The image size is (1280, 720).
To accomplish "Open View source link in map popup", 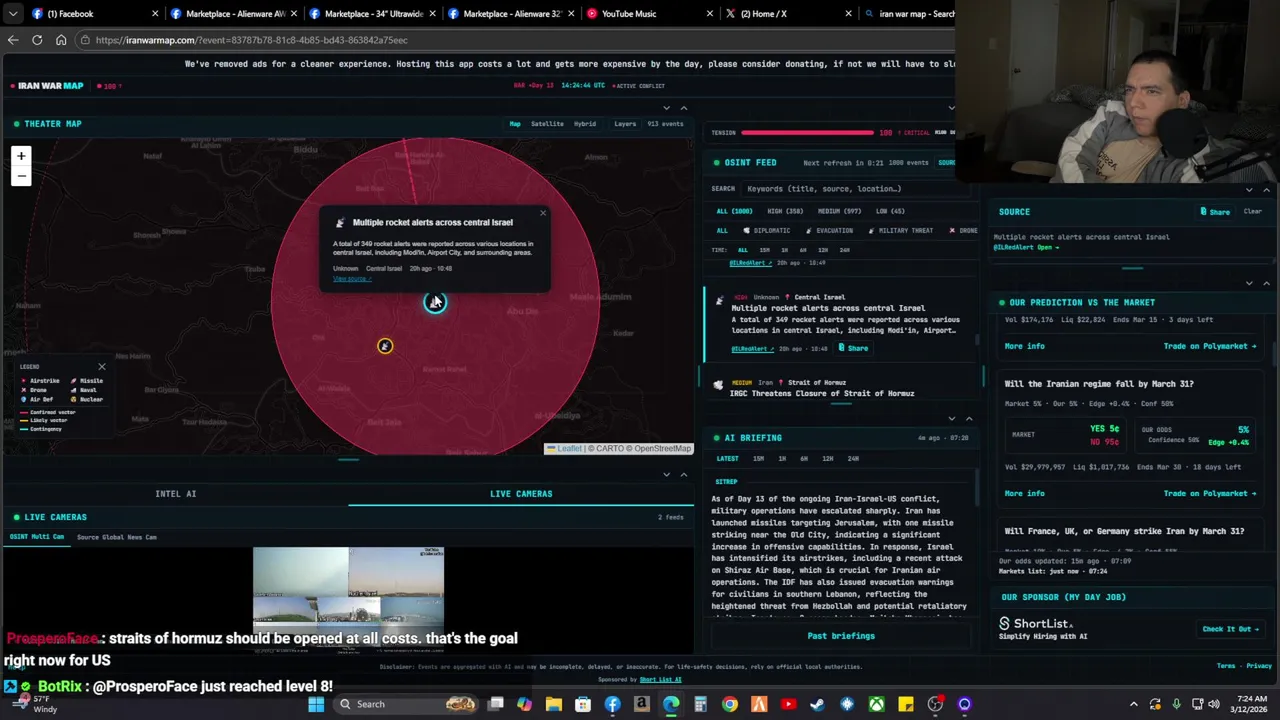I will pos(351,279).
